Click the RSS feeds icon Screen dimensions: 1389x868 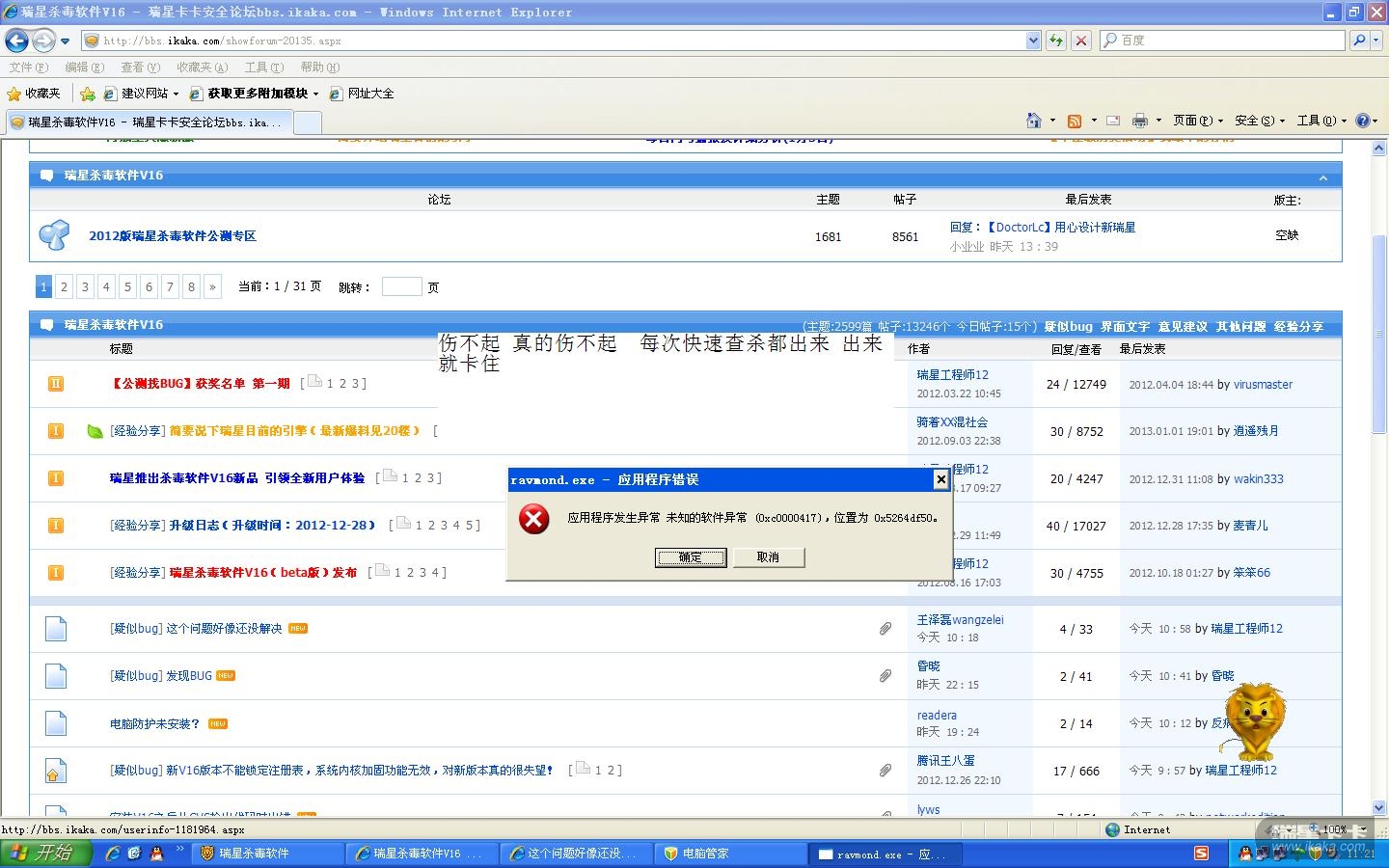[x=1075, y=121]
